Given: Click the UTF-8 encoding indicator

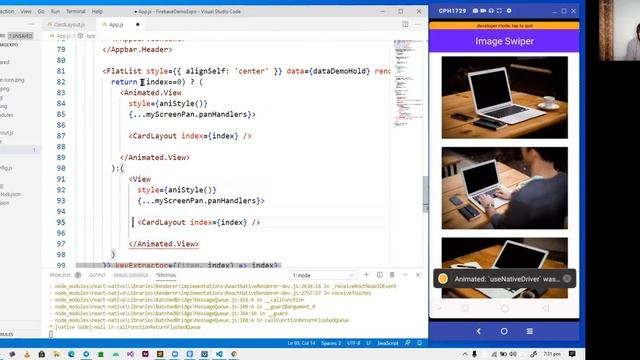Looking at the screenshot, I should [353, 343].
